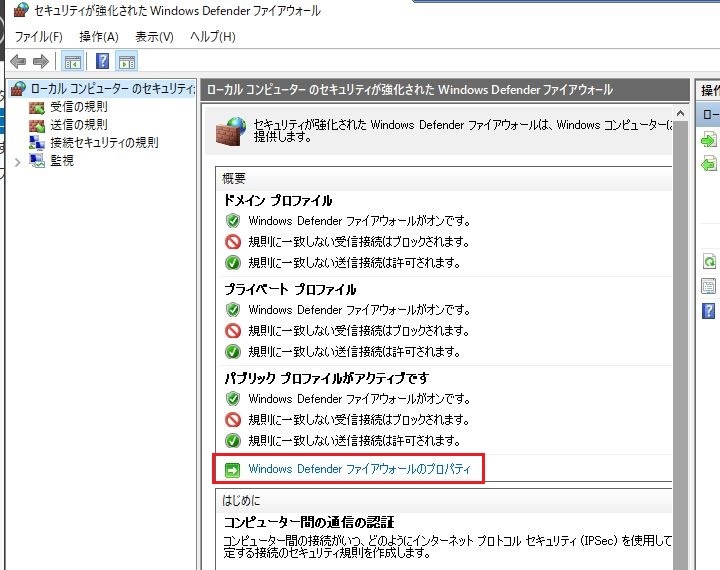Click the import policy green arrow action icon
Screen dimensions: 720x570
709,140
